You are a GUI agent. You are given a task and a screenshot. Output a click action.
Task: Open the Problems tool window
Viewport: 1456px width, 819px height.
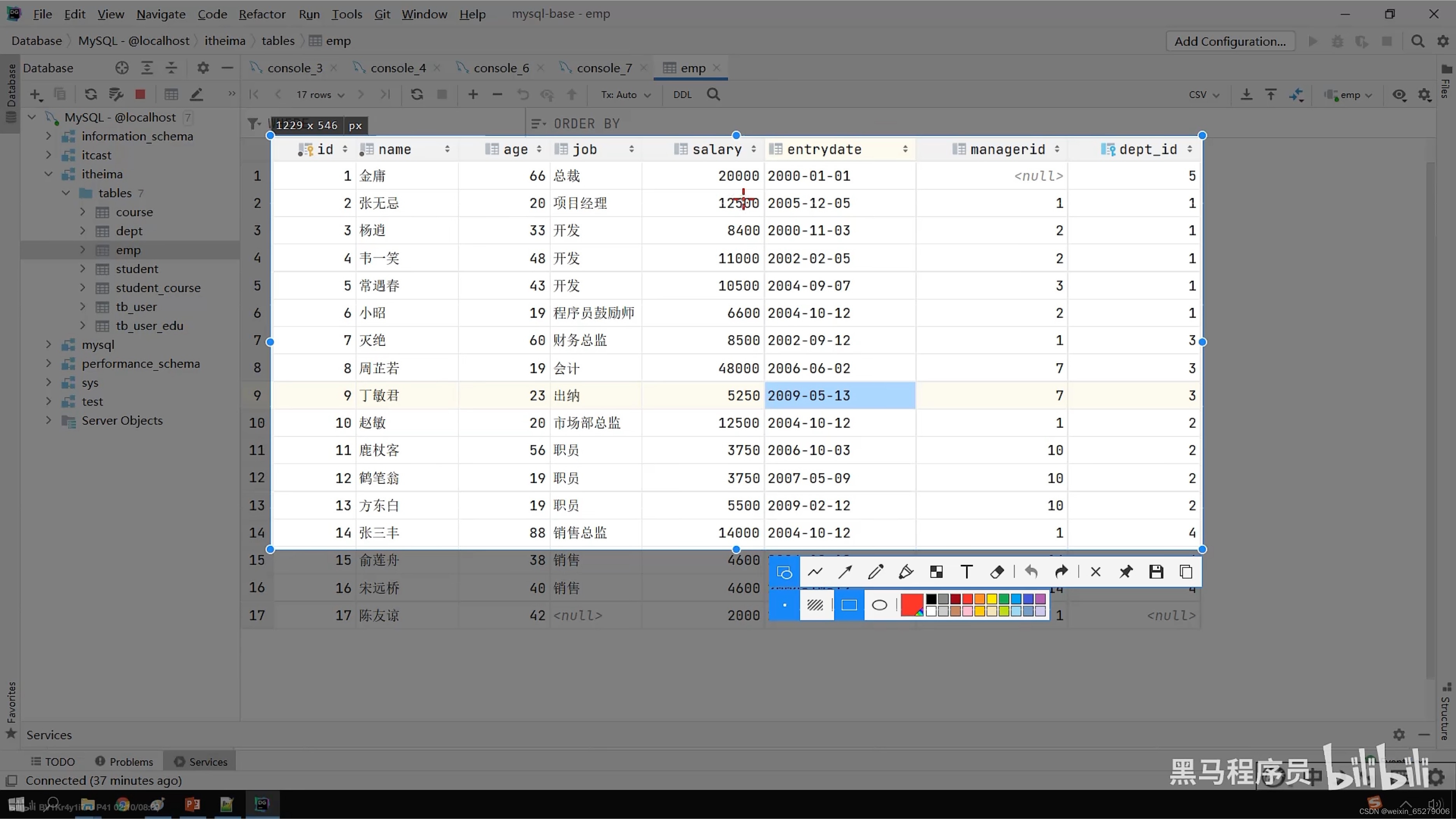pos(125,761)
